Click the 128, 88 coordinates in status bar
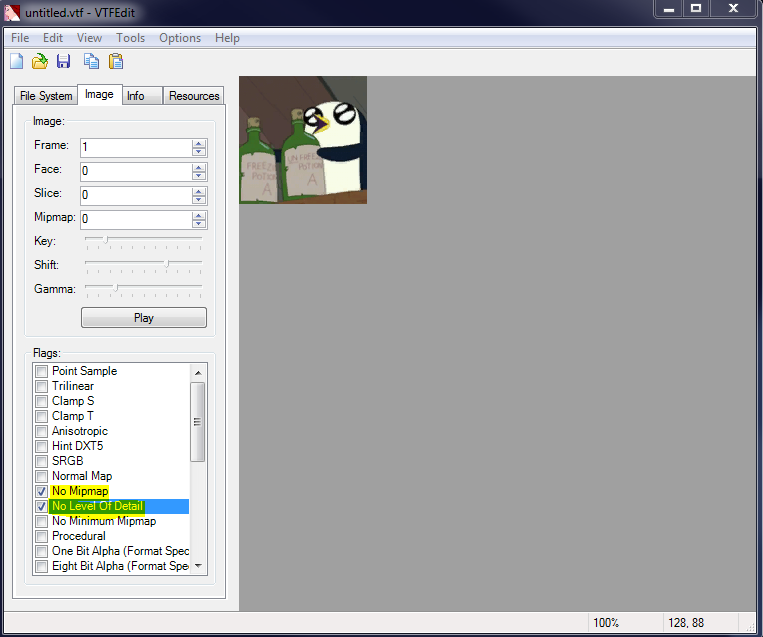Image resolution: width=763 pixels, height=637 pixels. [686, 623]
